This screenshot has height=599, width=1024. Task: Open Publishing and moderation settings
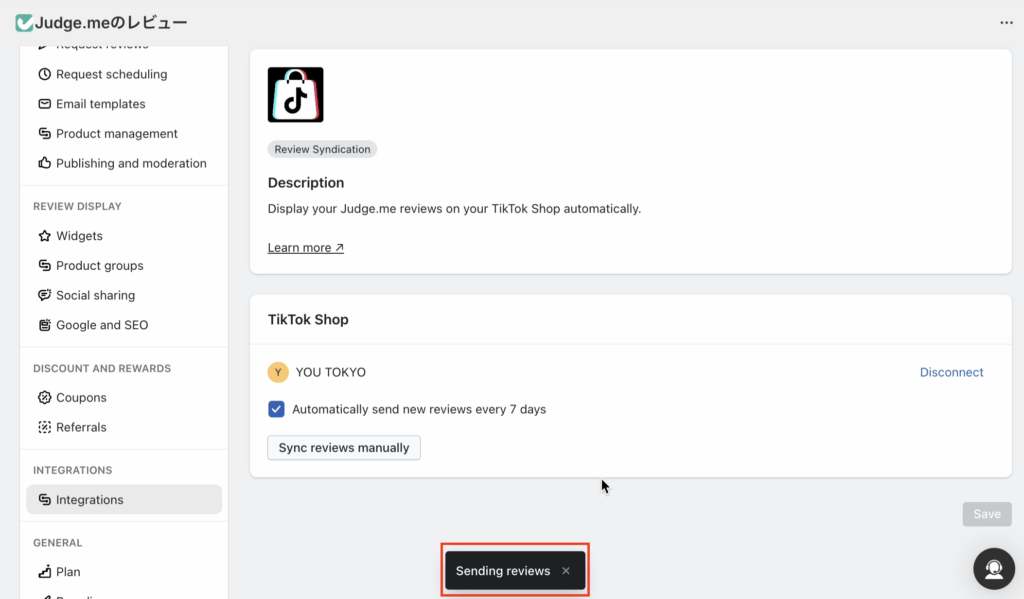pyautogui.click(x=131, y=163)
